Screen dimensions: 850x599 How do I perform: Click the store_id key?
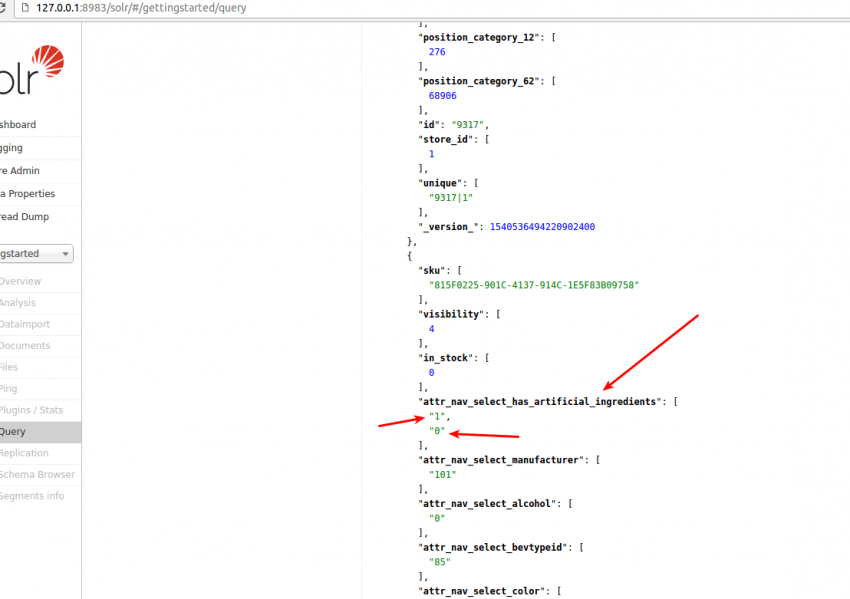pos(446,139)
